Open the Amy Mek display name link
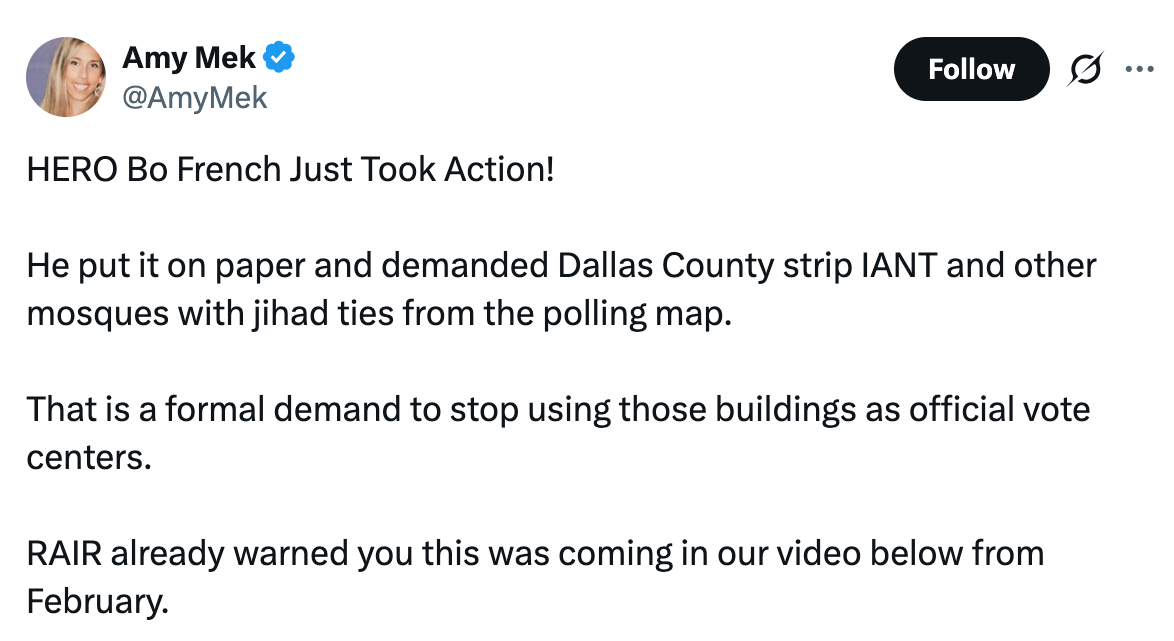 coord(189,58)
